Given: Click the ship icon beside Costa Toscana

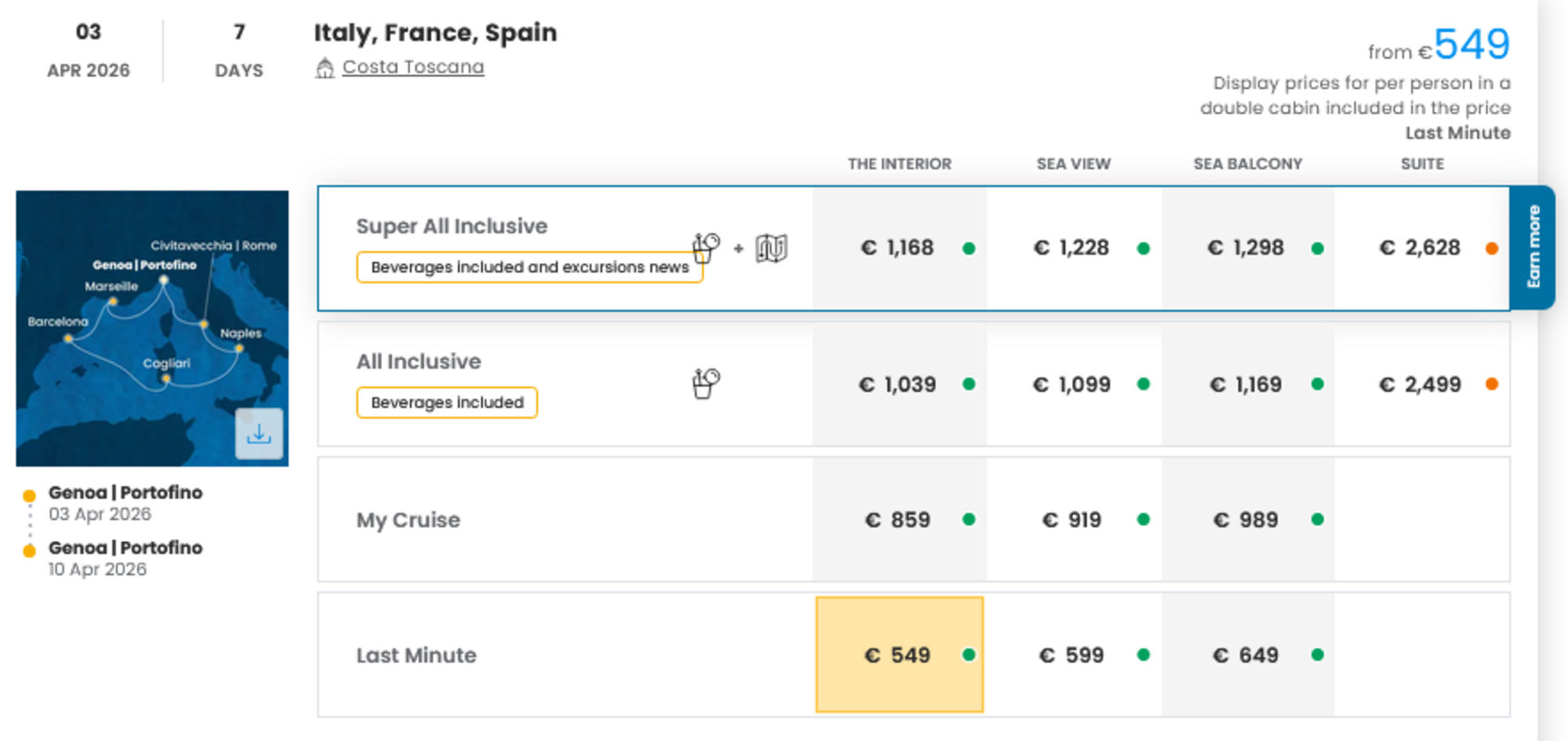Looking at the screenshot, I should coord(324,68).
